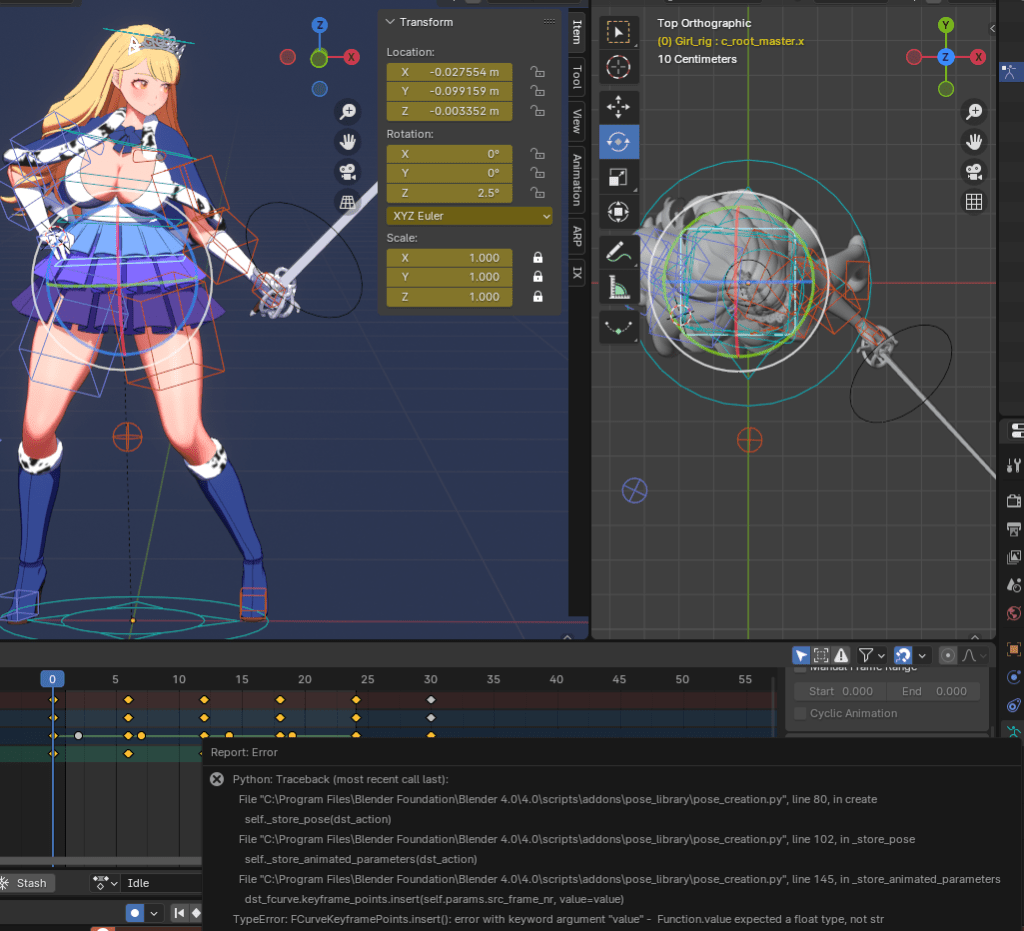Click the Rotation Z value field
The image size is (1024, 931).
pyautogui.click(x=449, y=193)
